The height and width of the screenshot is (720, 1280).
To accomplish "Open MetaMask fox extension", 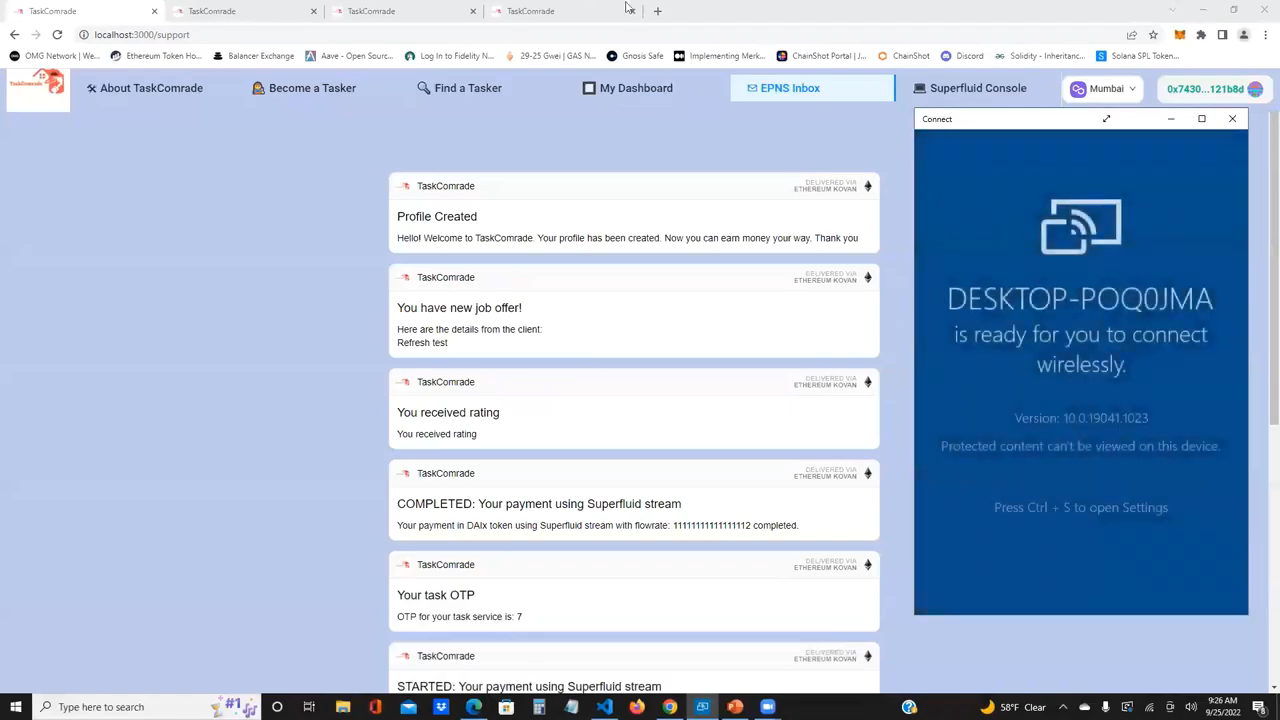I will tap(1179, 34).
